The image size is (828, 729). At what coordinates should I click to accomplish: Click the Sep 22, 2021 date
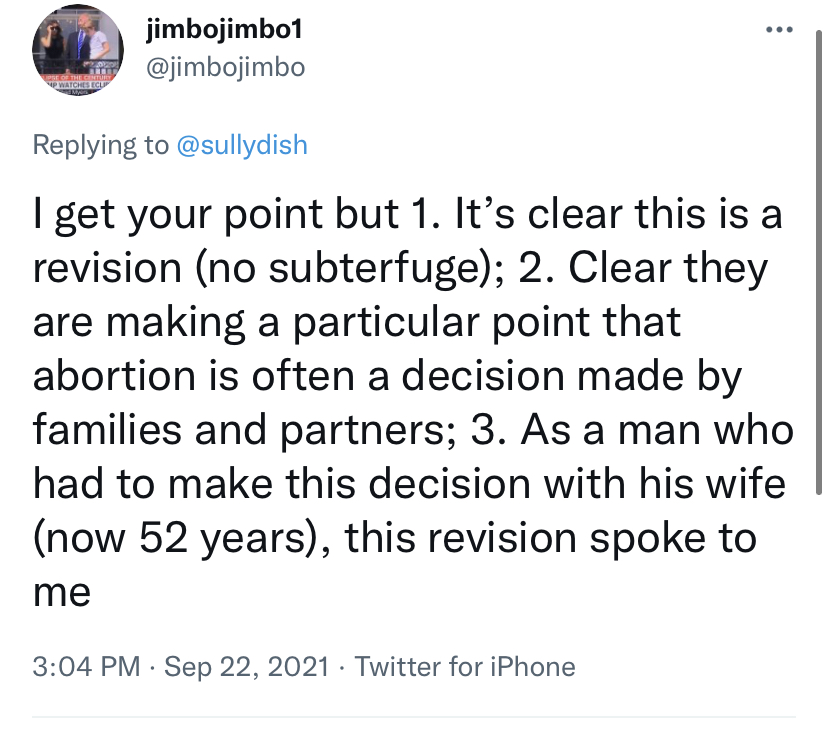coord(244,666)
